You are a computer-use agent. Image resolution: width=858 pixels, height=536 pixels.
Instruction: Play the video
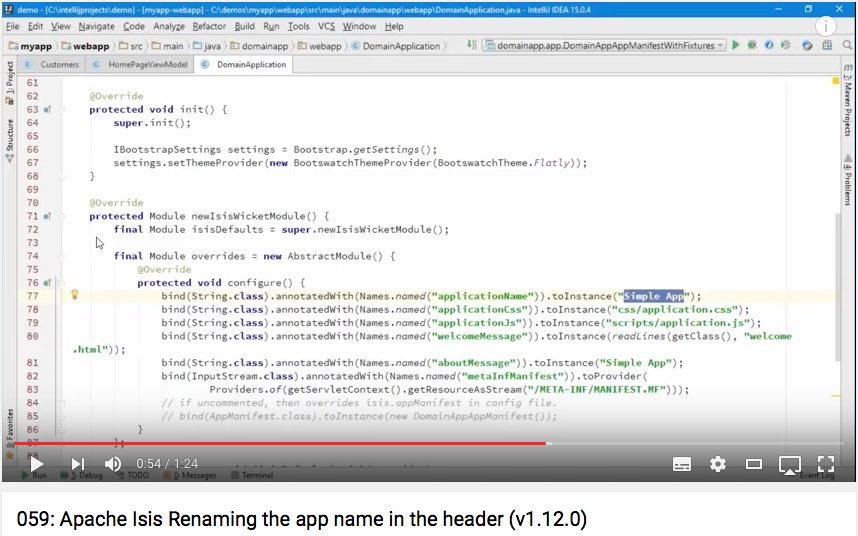[37, 464]
